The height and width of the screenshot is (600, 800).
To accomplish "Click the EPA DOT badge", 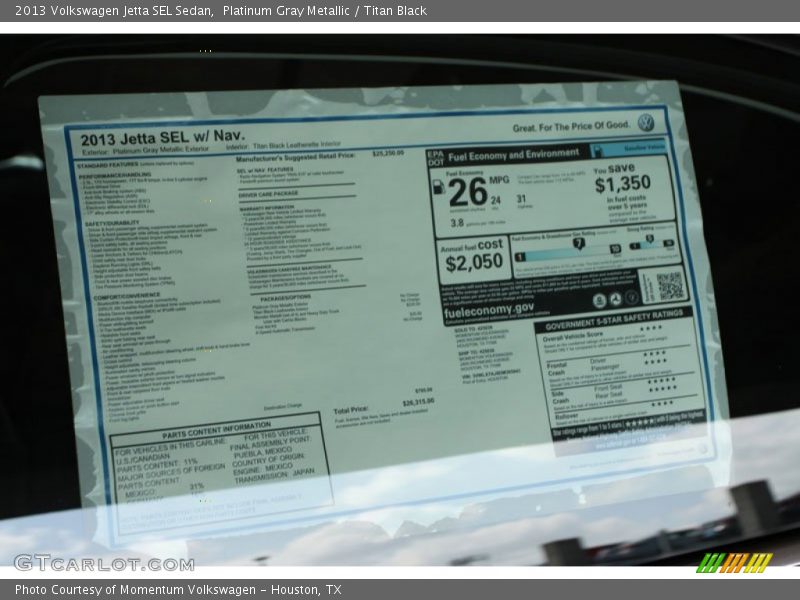I will click(435, 158).
